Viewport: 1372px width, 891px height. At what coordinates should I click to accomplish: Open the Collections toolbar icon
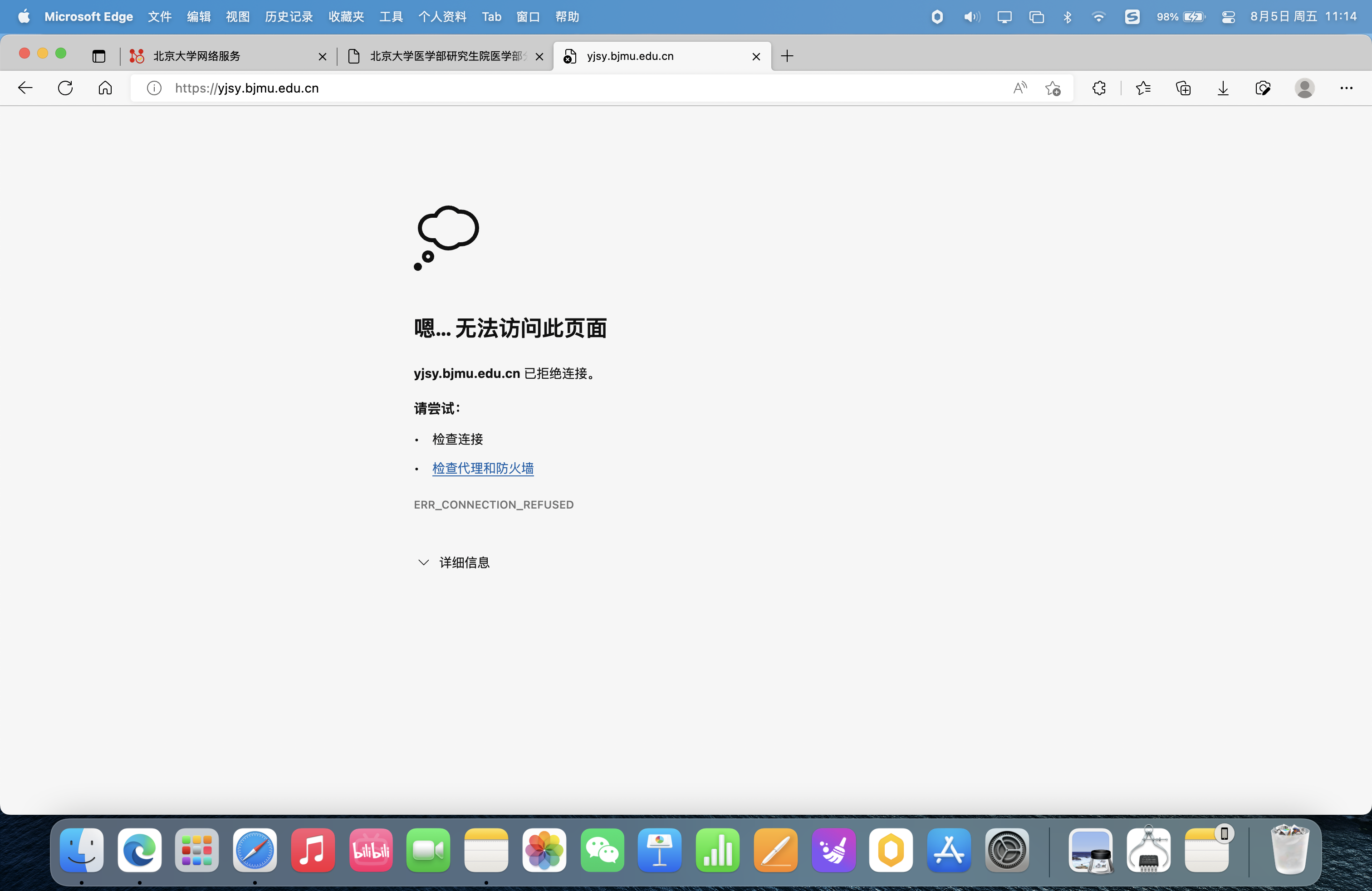[x=1183, y=88]
